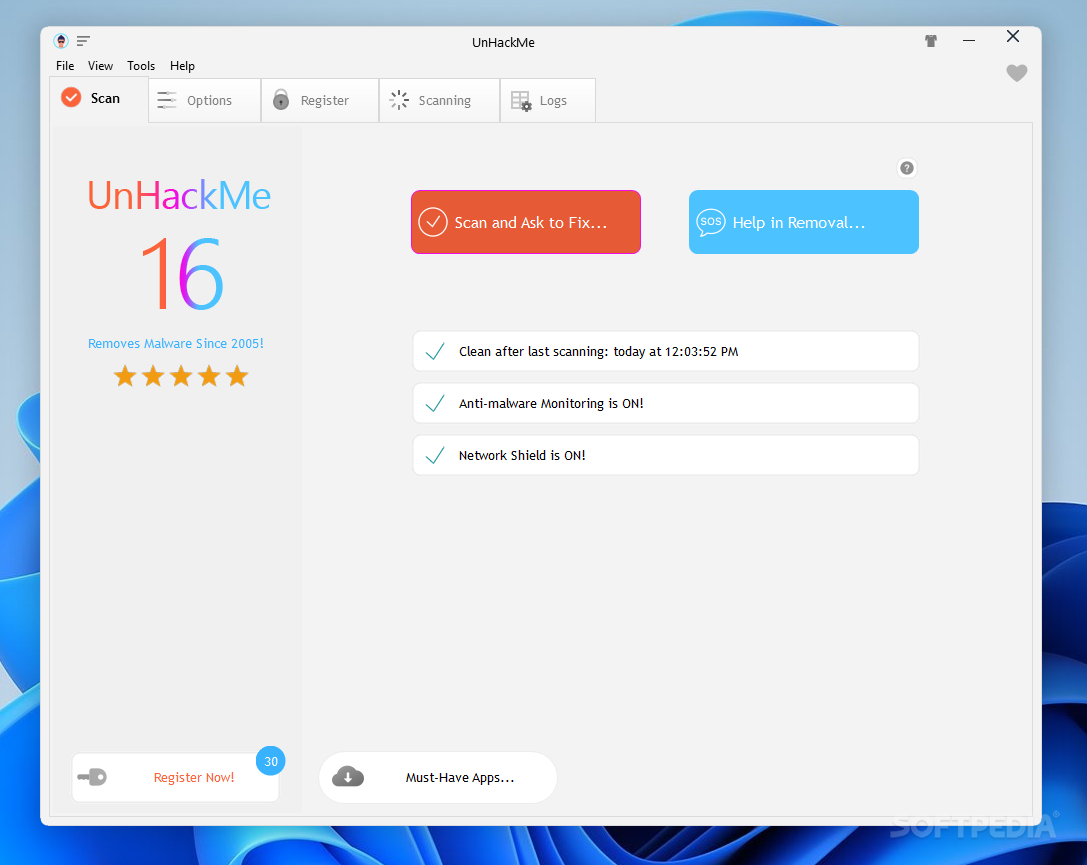The height and width of the screenshot is (865, 1087).
Task: Expand the View menu
Action: pyautogui.click(x=100, y=66)
